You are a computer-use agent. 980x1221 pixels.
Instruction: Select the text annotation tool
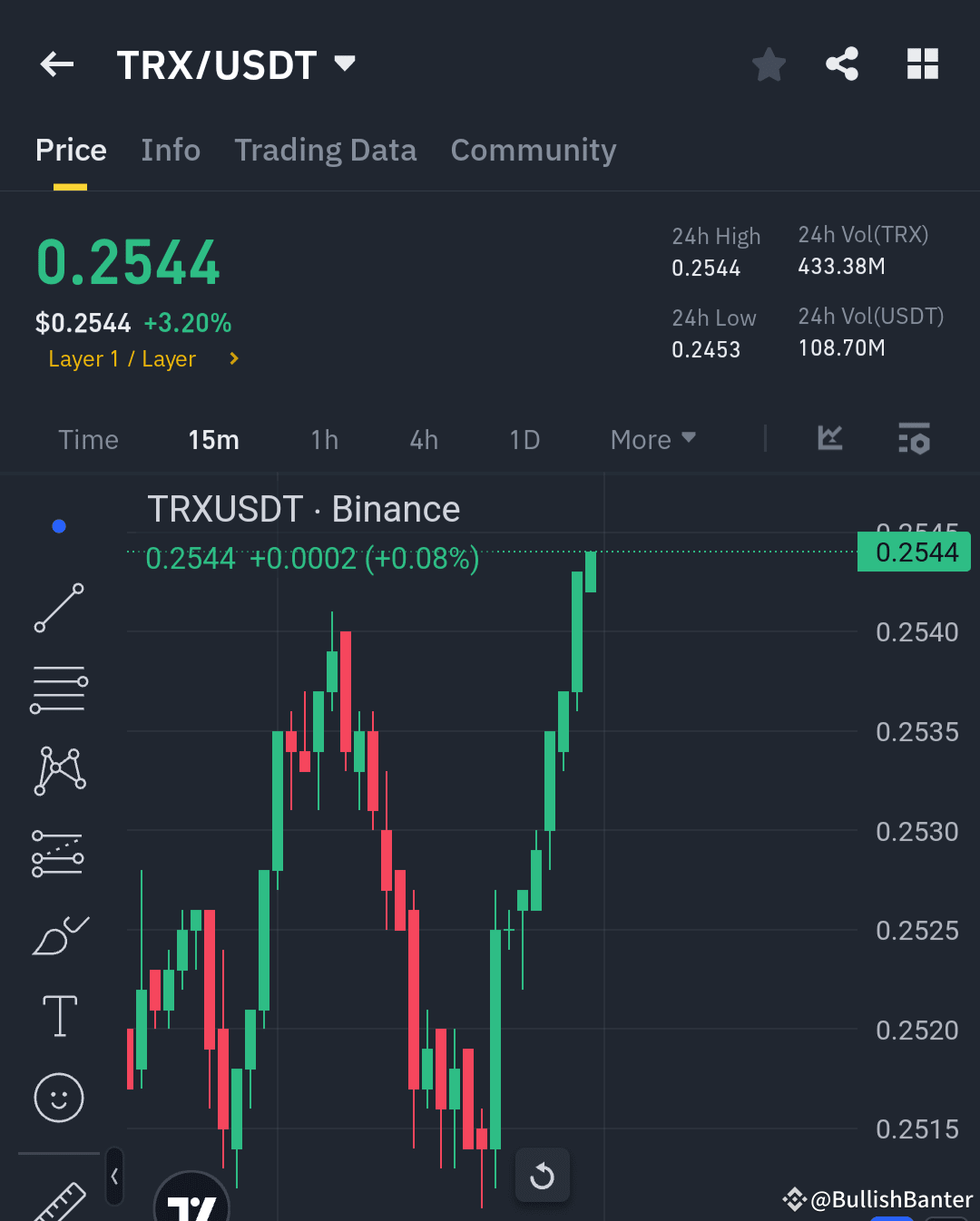pyautogui.click(x=58, y=1016)
